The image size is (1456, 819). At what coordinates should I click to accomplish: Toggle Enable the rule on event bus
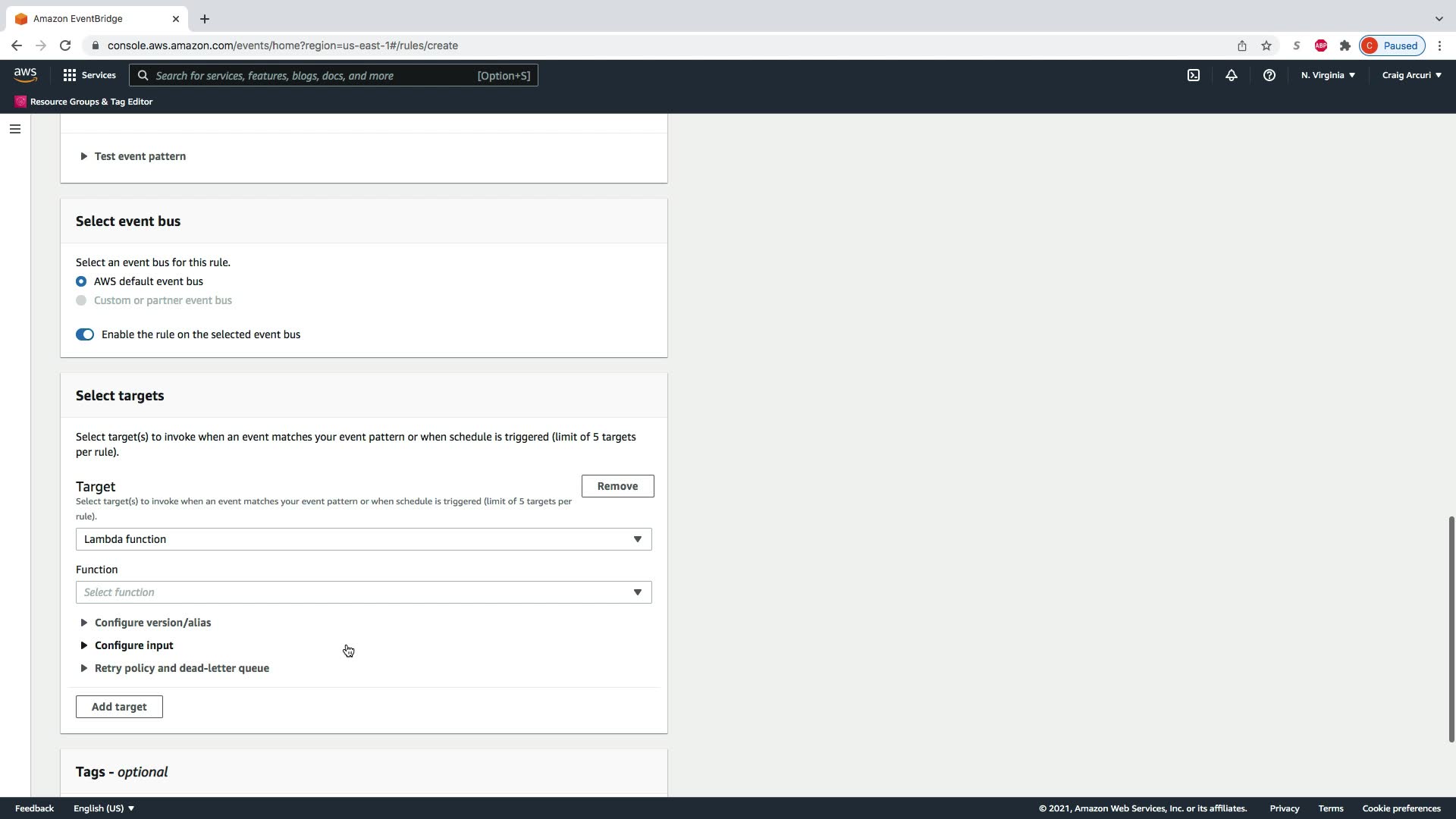click(85, 334)
